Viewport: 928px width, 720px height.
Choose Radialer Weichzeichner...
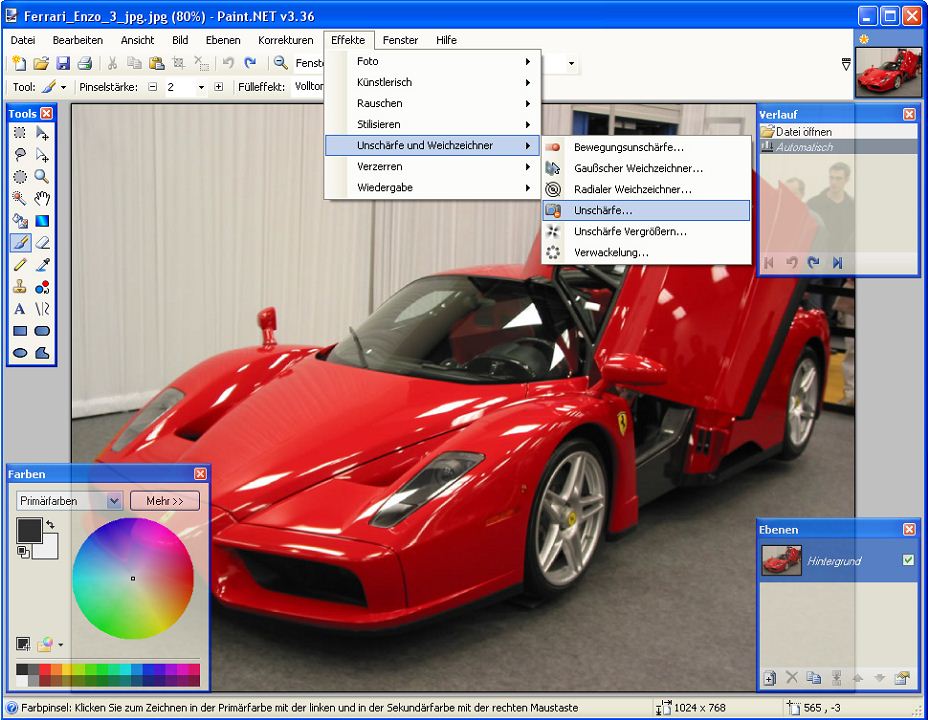pyautogui.click(x=646, y=189)
